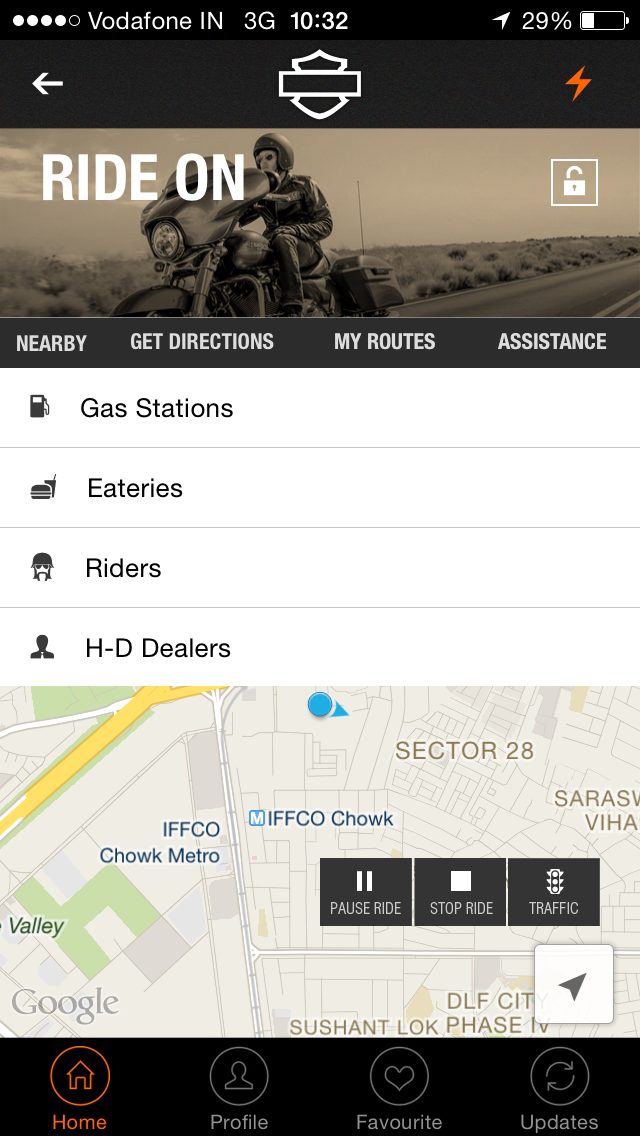Toggle the unlock padlock icon
The image size is (640, 1136).
574,182
